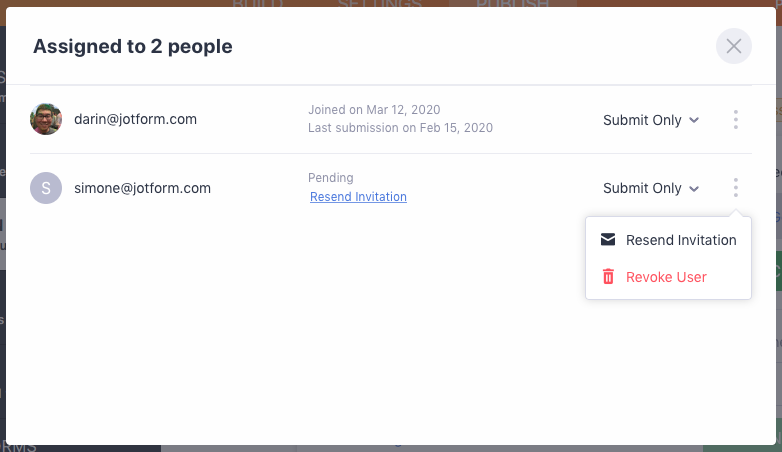Choose Resend Invitation from the popup menu
Image resolution: width=782 pixels, height=452 pixels.
point(680,240)
